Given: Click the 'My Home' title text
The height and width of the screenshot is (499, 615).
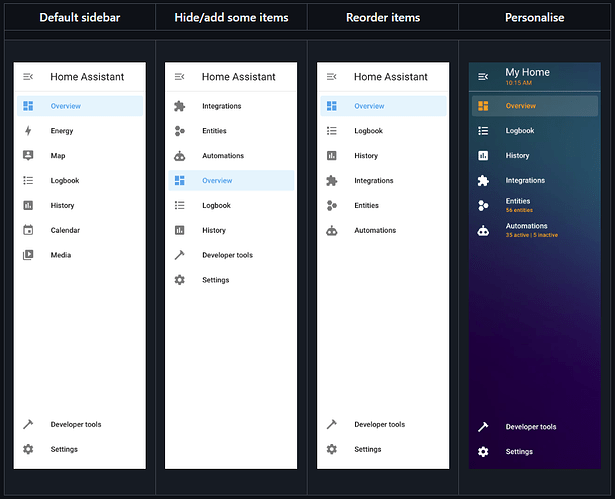Looking at the screenshot, I should [527, 72].
